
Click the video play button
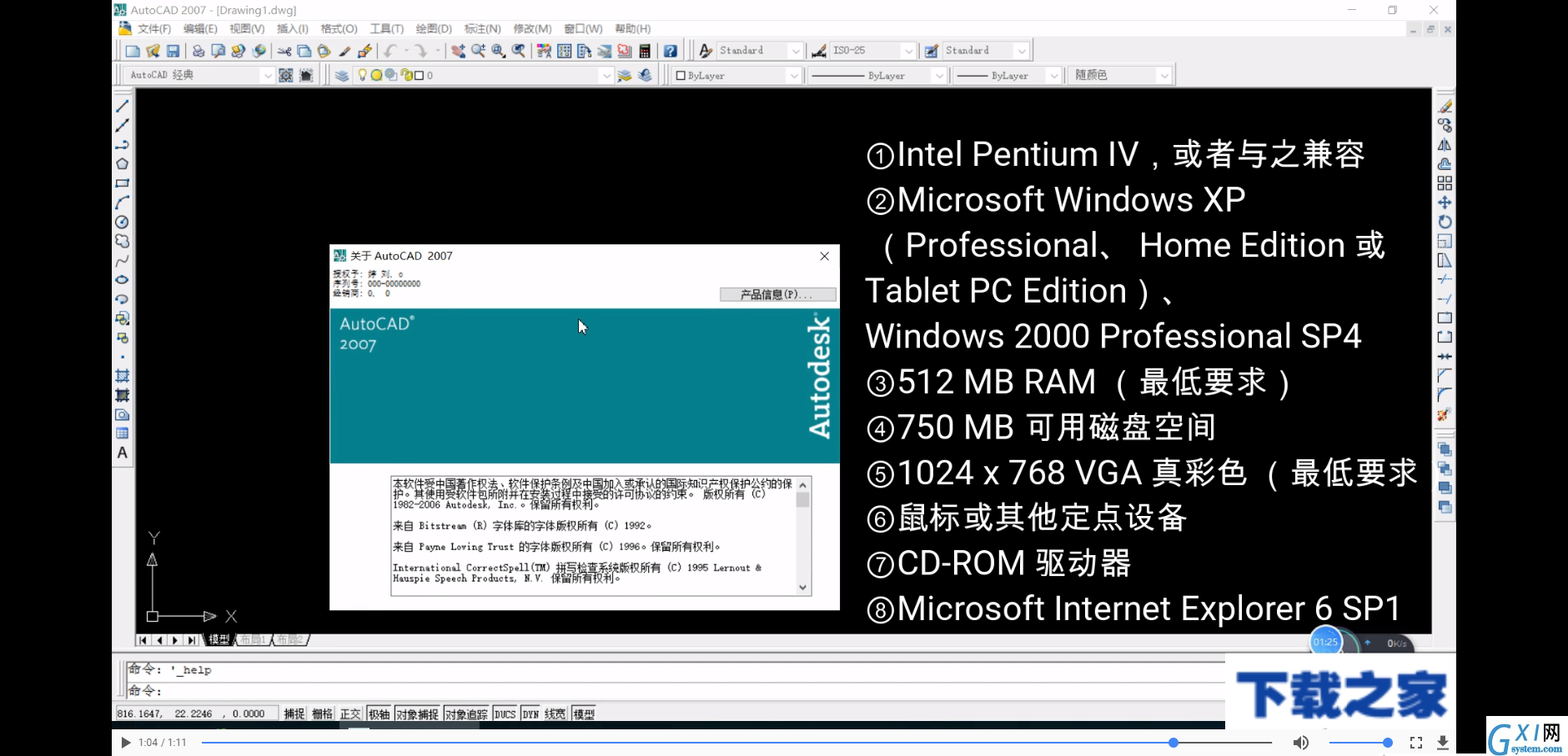pos(125,743)
